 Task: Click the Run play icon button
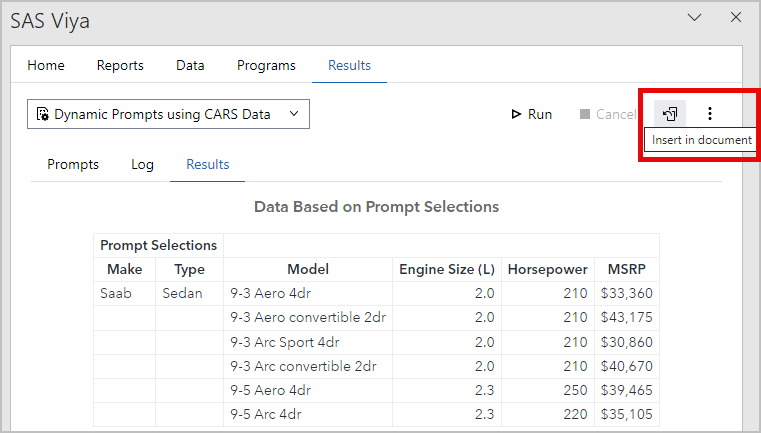[532, 114]
